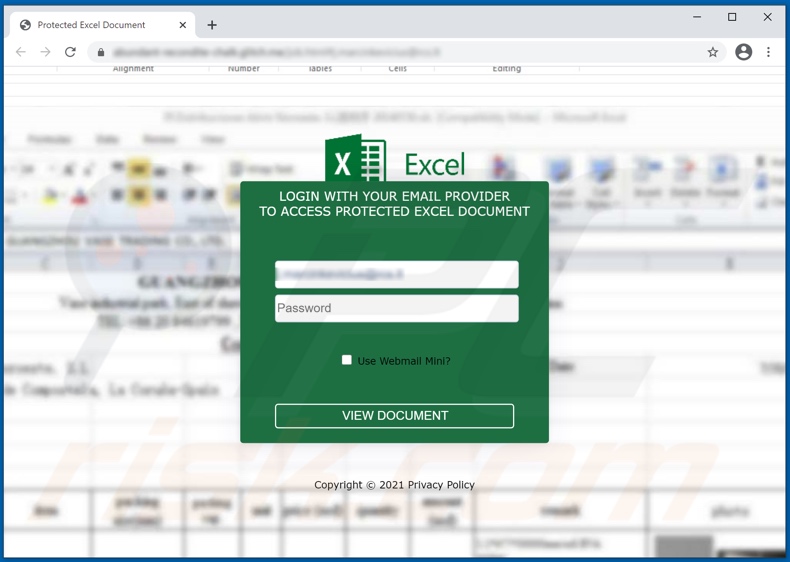This screenshot has width=790, height=562.
Task: Bookmark this page with the star
Action: (x=712, y=52)
